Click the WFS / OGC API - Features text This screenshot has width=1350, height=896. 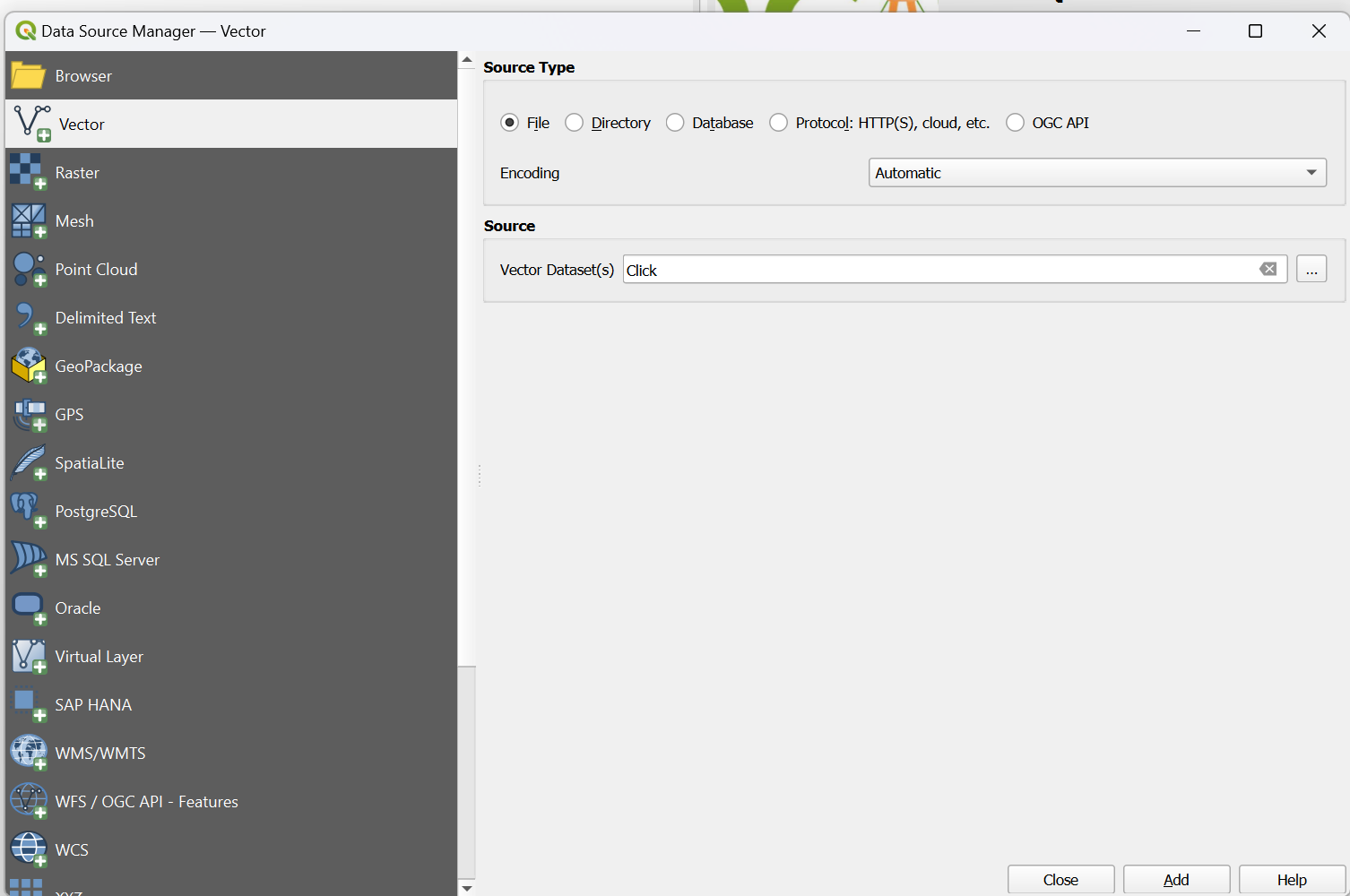pyautogui.click(x=147, y=802)
